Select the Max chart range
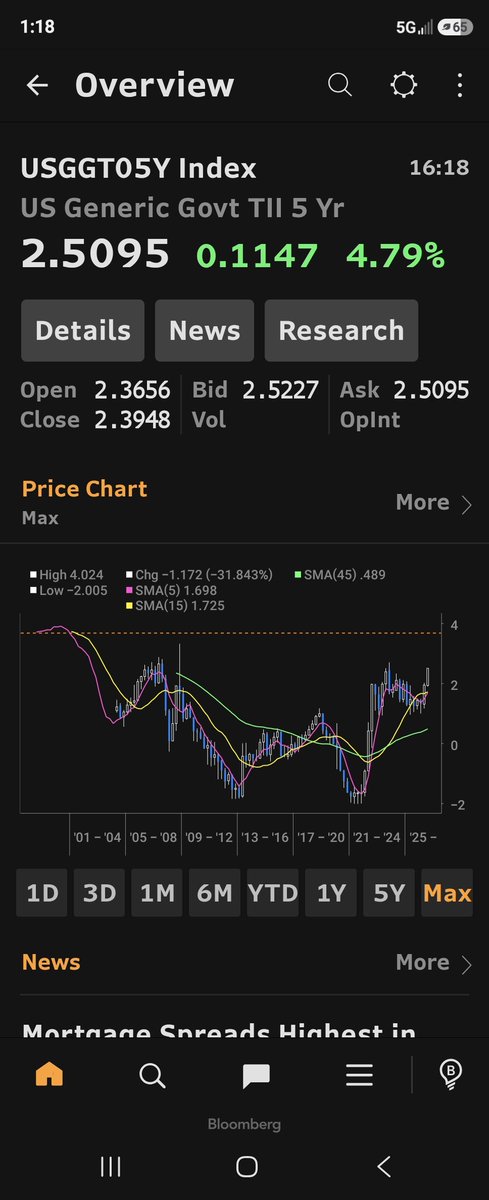 pyautogui.click(x=447, y=893)
